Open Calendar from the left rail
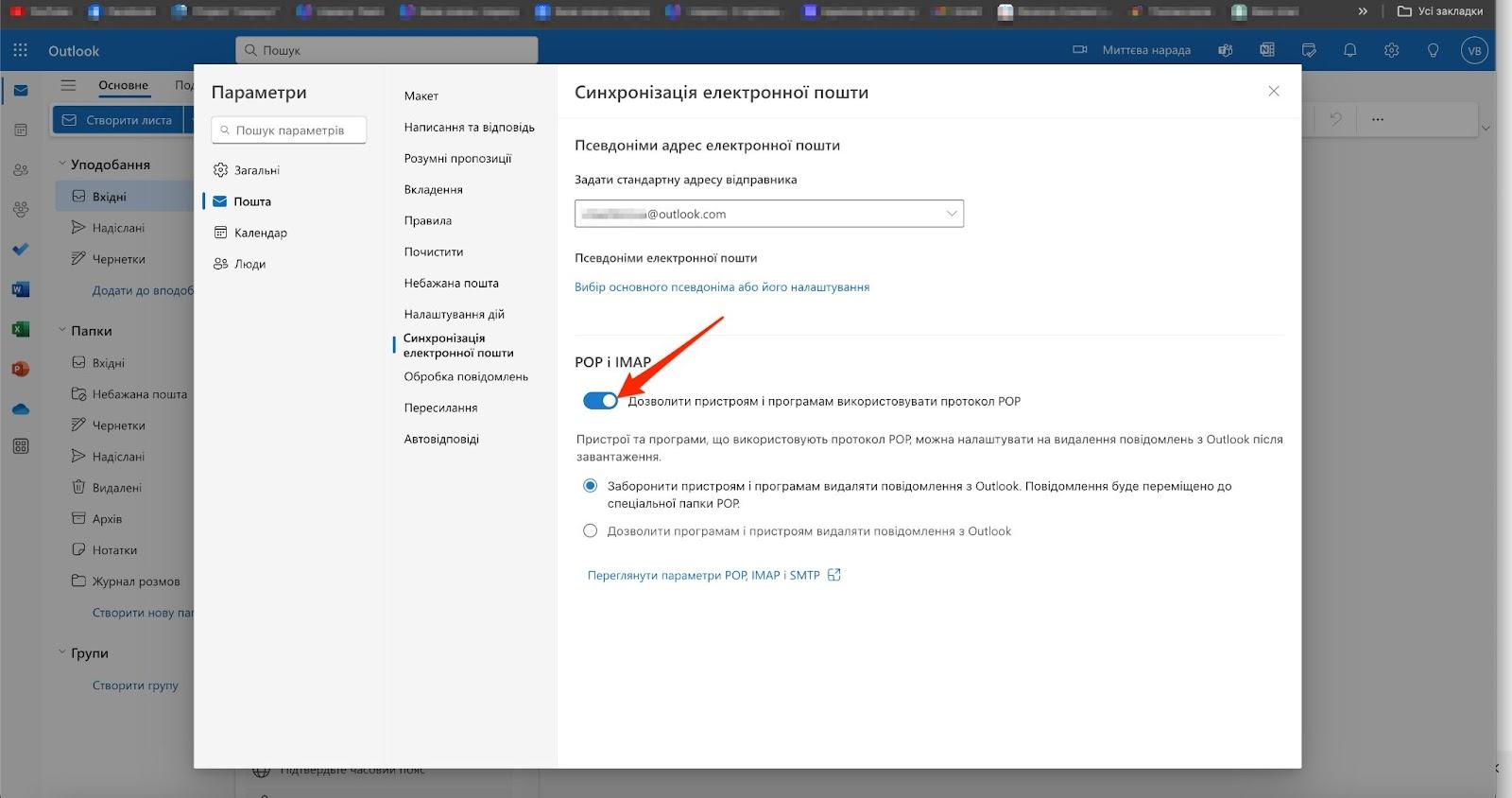Image resolution: width=1512 pixels, height=798 pixels. (x=21, y=130)
